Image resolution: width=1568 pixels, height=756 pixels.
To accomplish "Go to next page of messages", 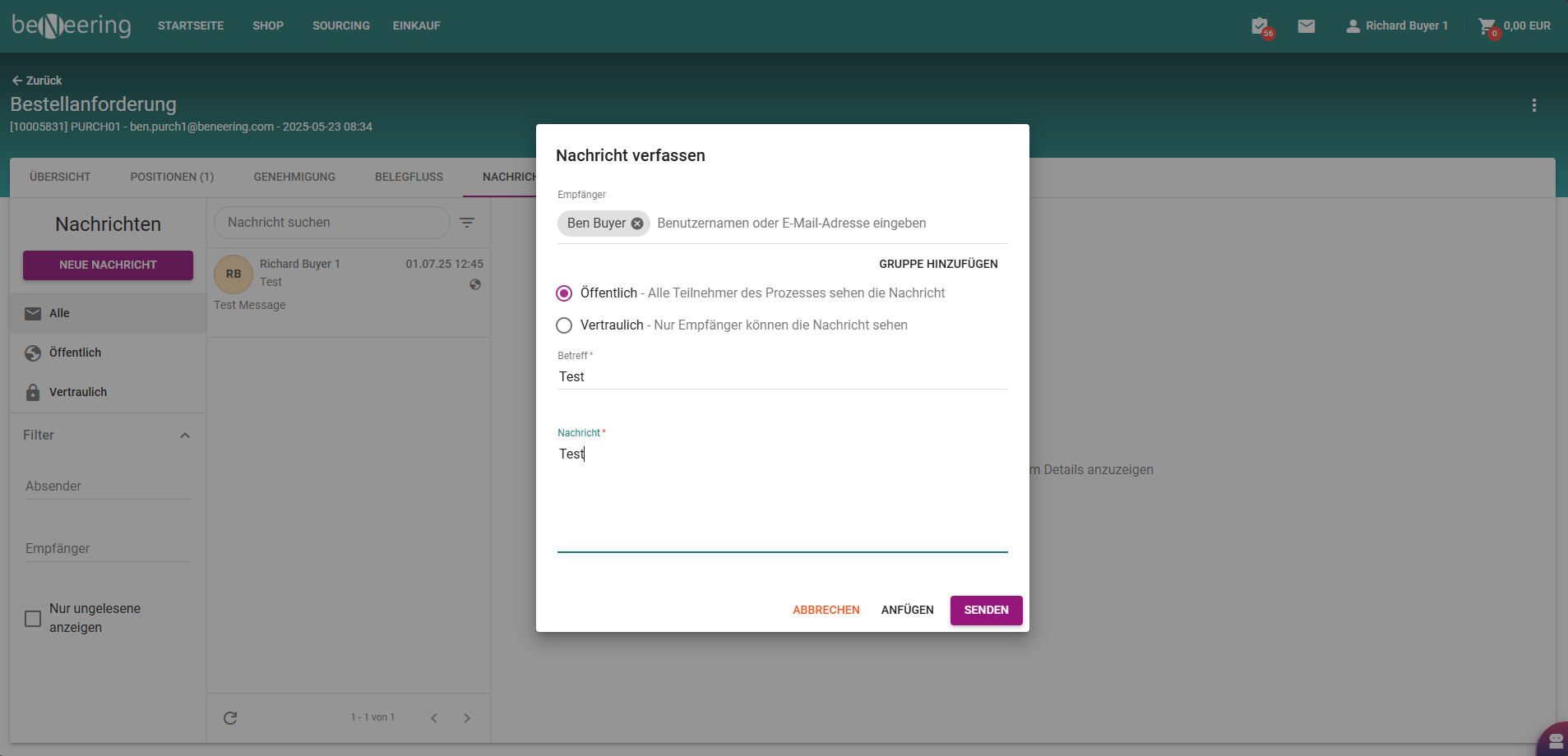I will coord(467,718).
